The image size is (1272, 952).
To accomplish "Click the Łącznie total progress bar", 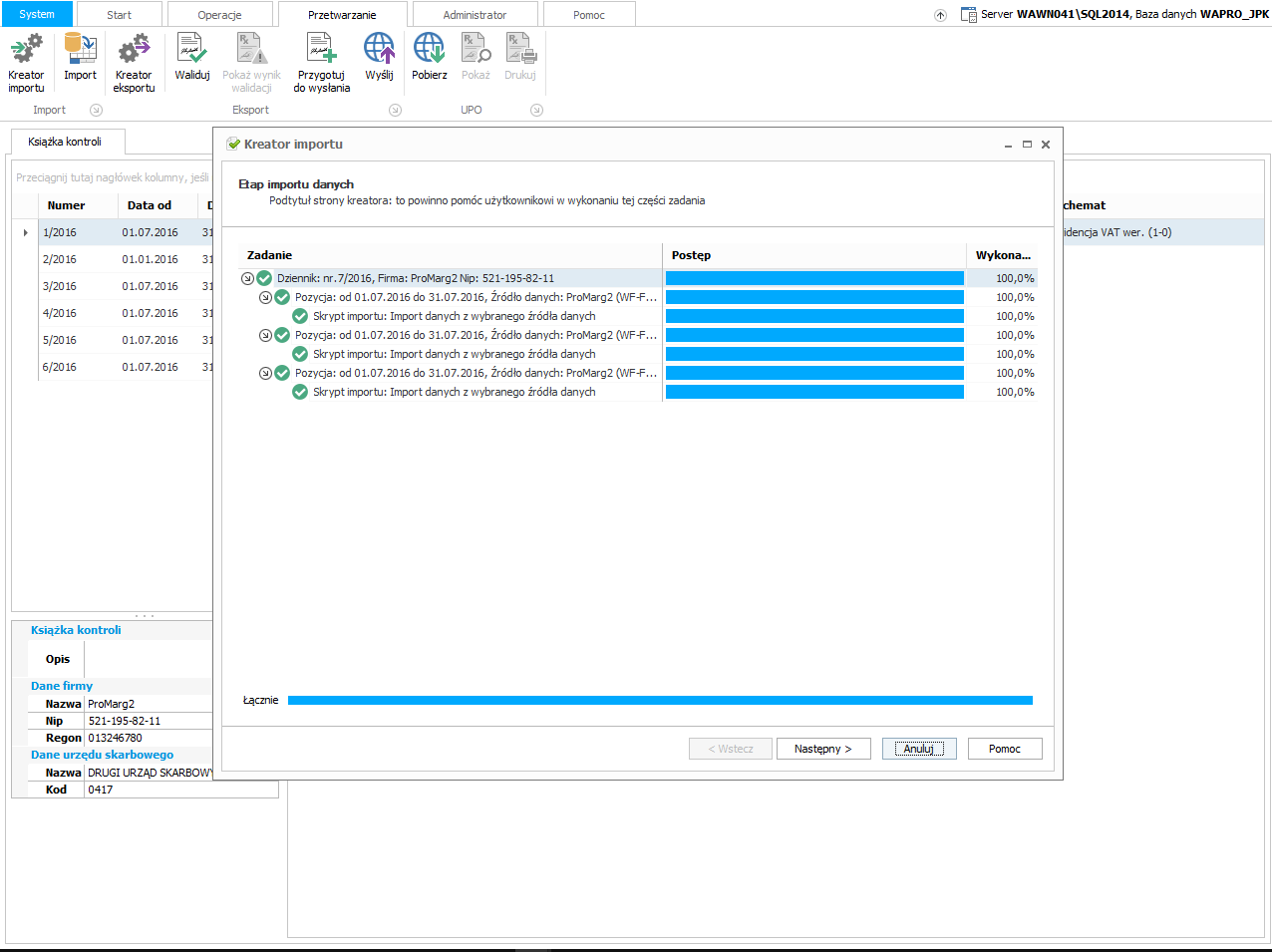I will pyautogui.click(x=659, y=700).
